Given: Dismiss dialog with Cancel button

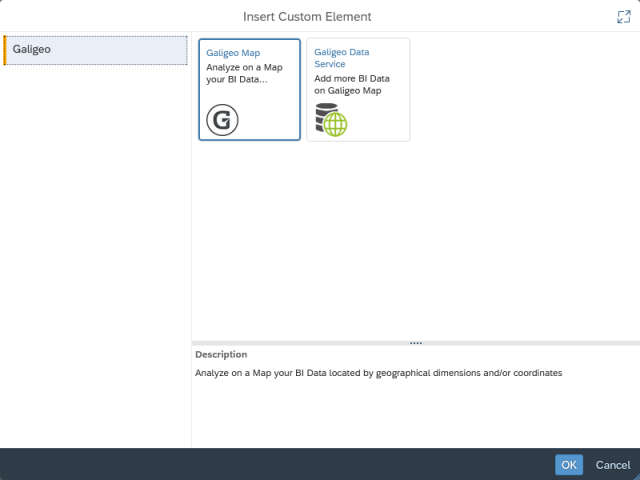Looking at the screenshot, I should click(x=613, y=465).
